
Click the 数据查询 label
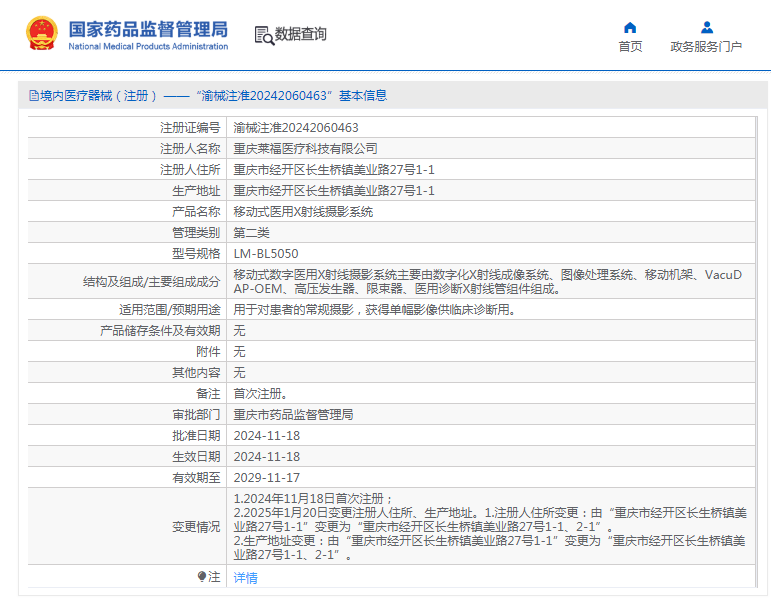coord(300,34)
